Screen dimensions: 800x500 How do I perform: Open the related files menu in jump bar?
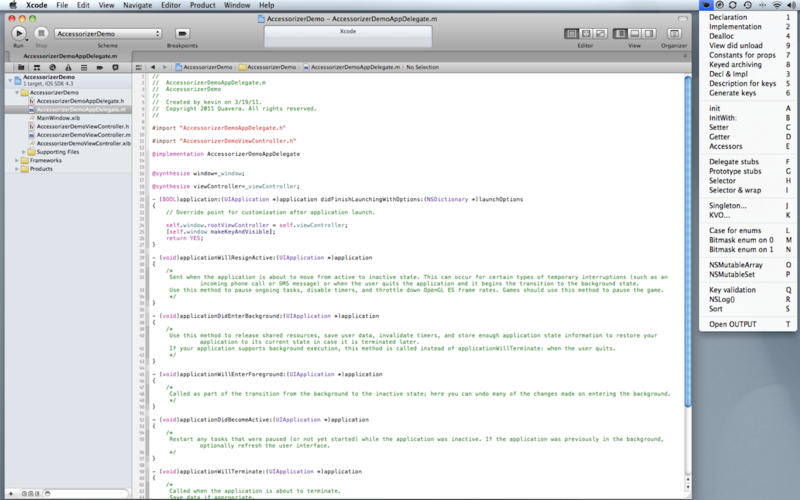click(139, 67)
